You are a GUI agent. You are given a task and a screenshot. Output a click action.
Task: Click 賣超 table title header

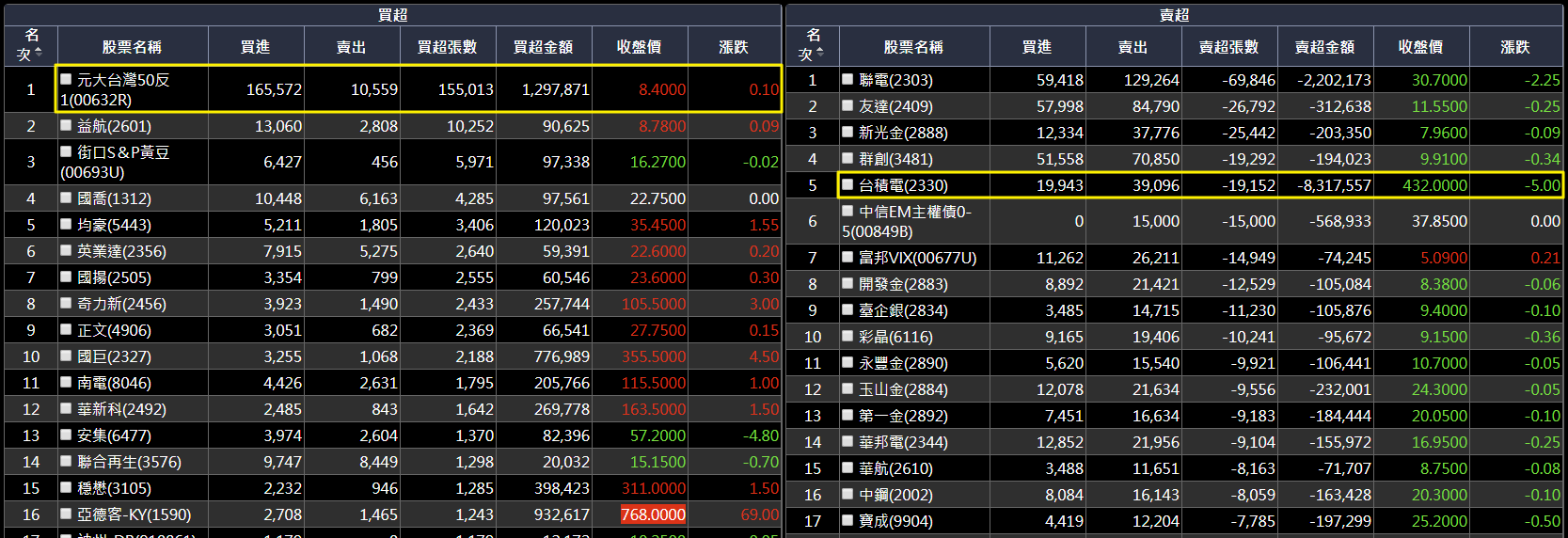tap(1174, 15)
